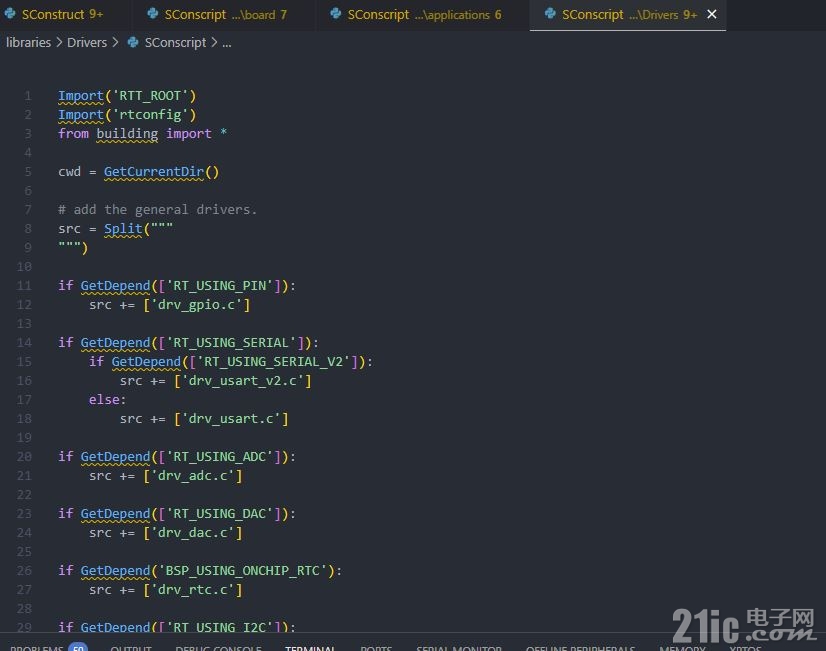The image size is (826, 651).
Task: Open the Serial Monitor panel tab
Action: pyautogui.click(x=459, y=647)
